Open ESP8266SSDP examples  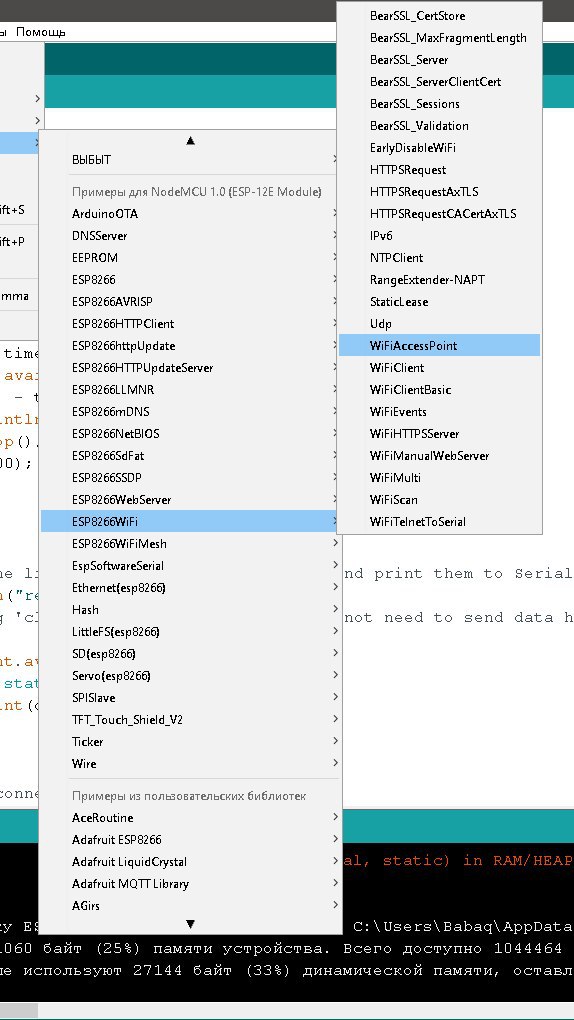pos(190,478)
